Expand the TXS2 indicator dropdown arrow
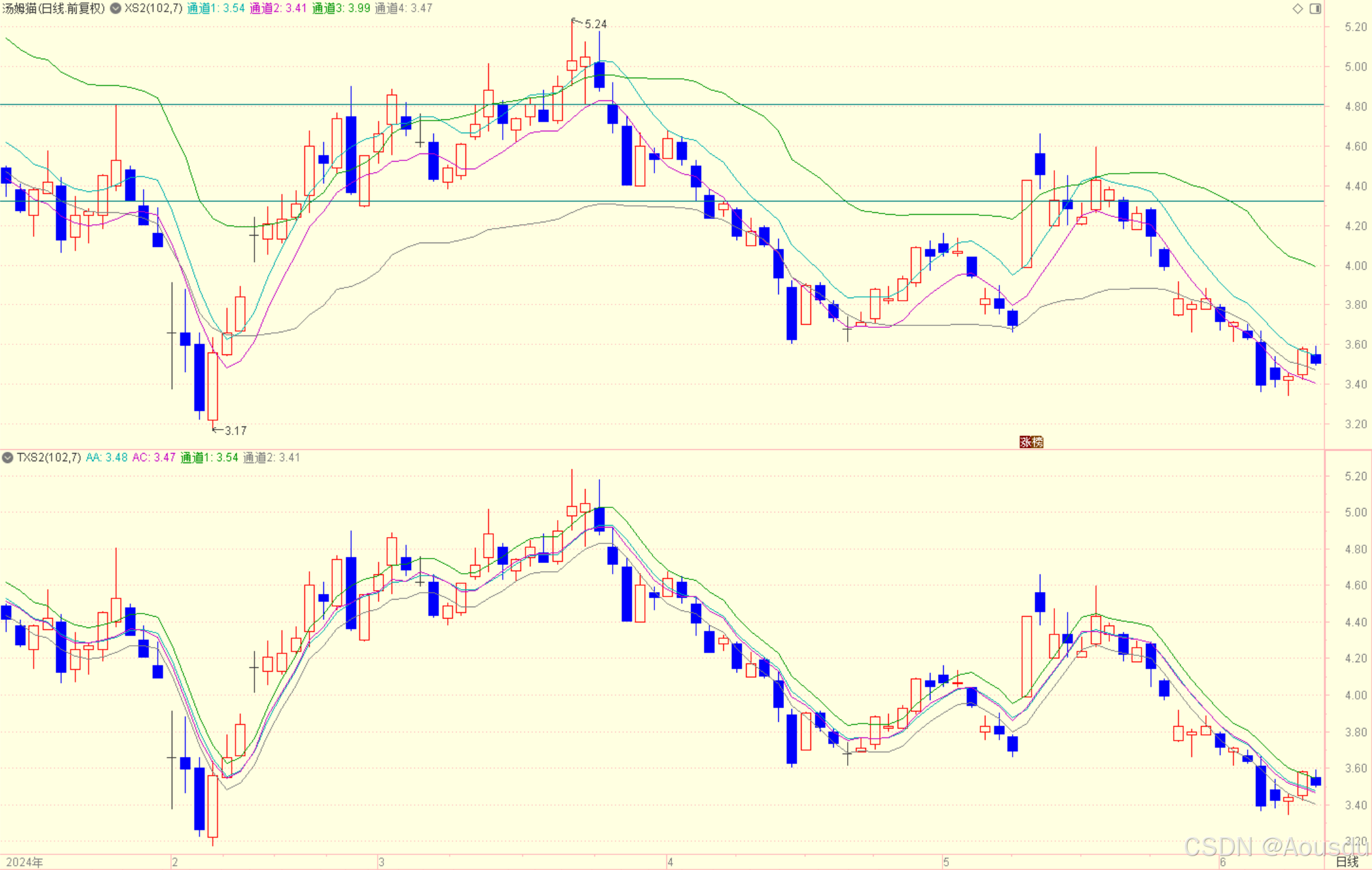 (8, 457)
